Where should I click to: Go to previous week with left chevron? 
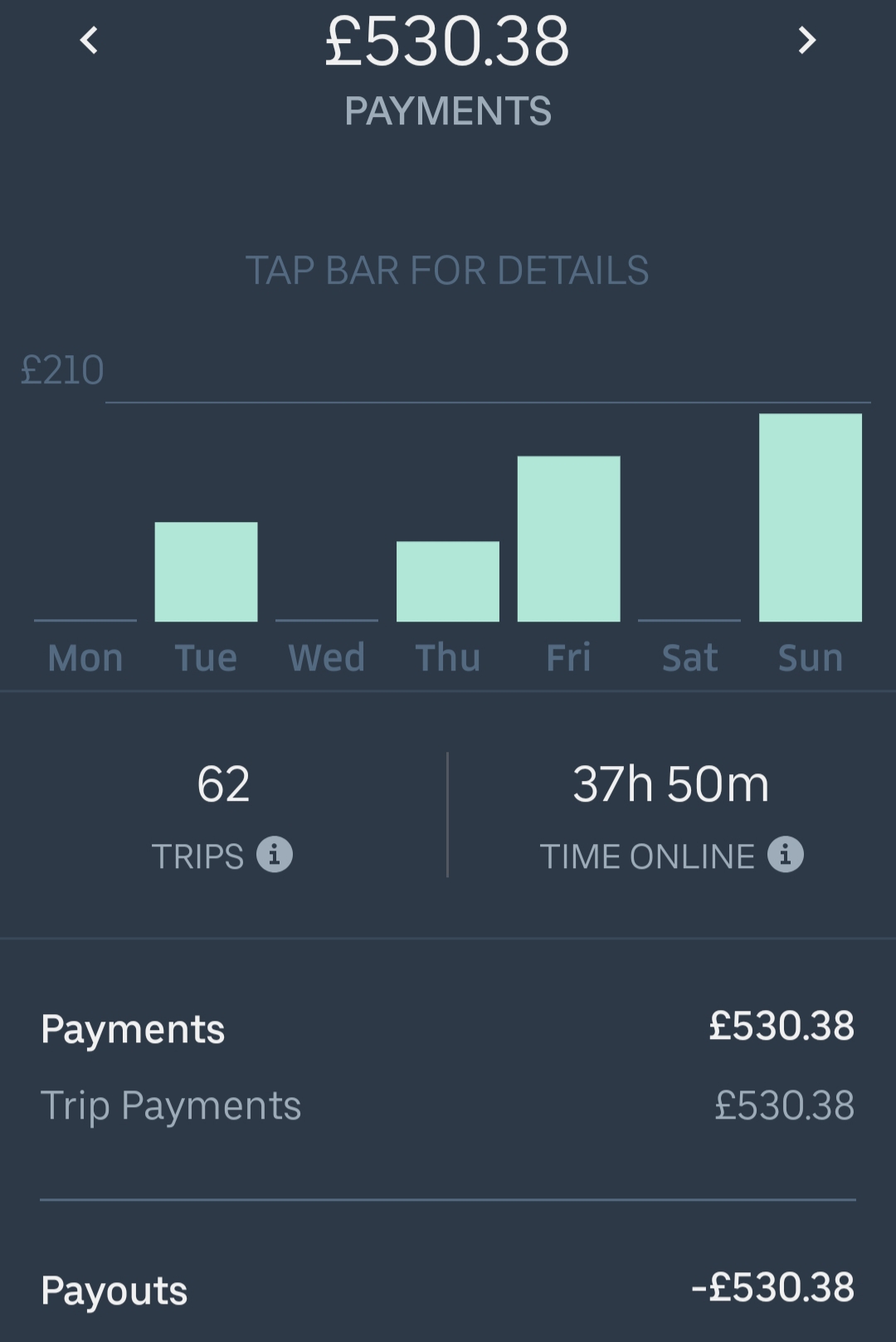[x=89, y=40]
